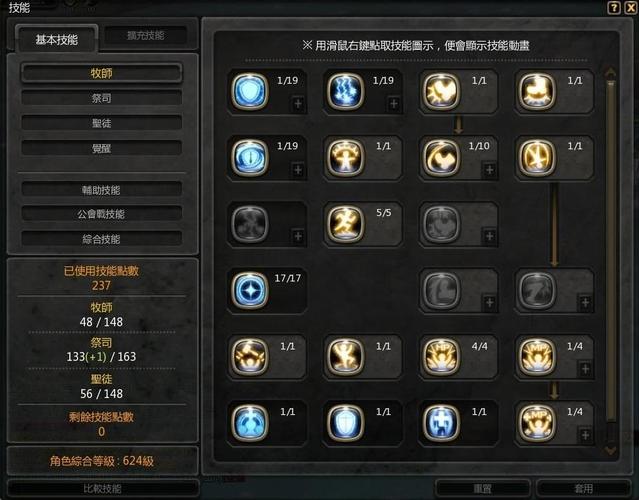
Task: Click the 套用 apply button
Action: (x=583, y=488)
